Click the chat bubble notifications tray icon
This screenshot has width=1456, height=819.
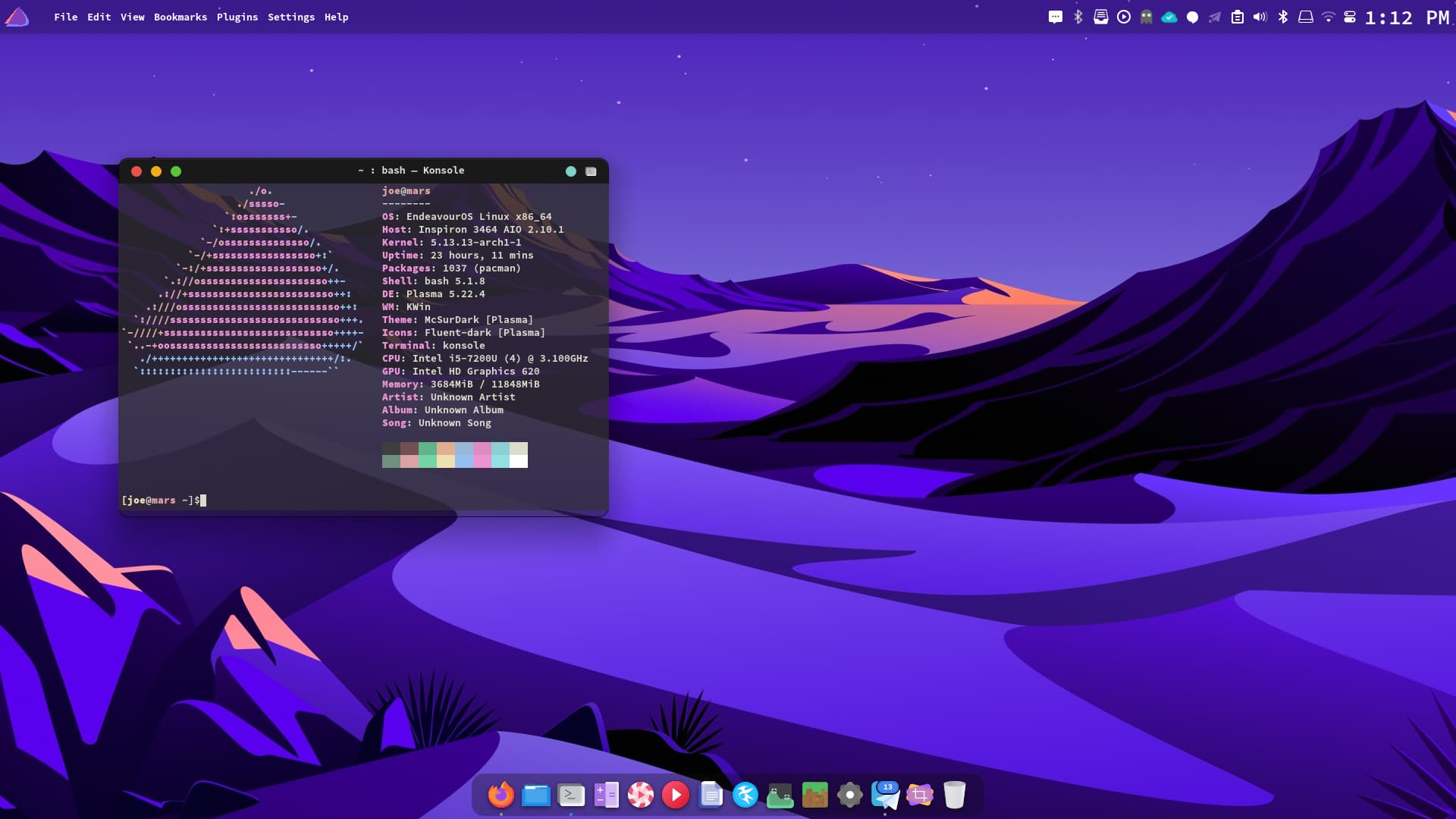coord(1056,17)
